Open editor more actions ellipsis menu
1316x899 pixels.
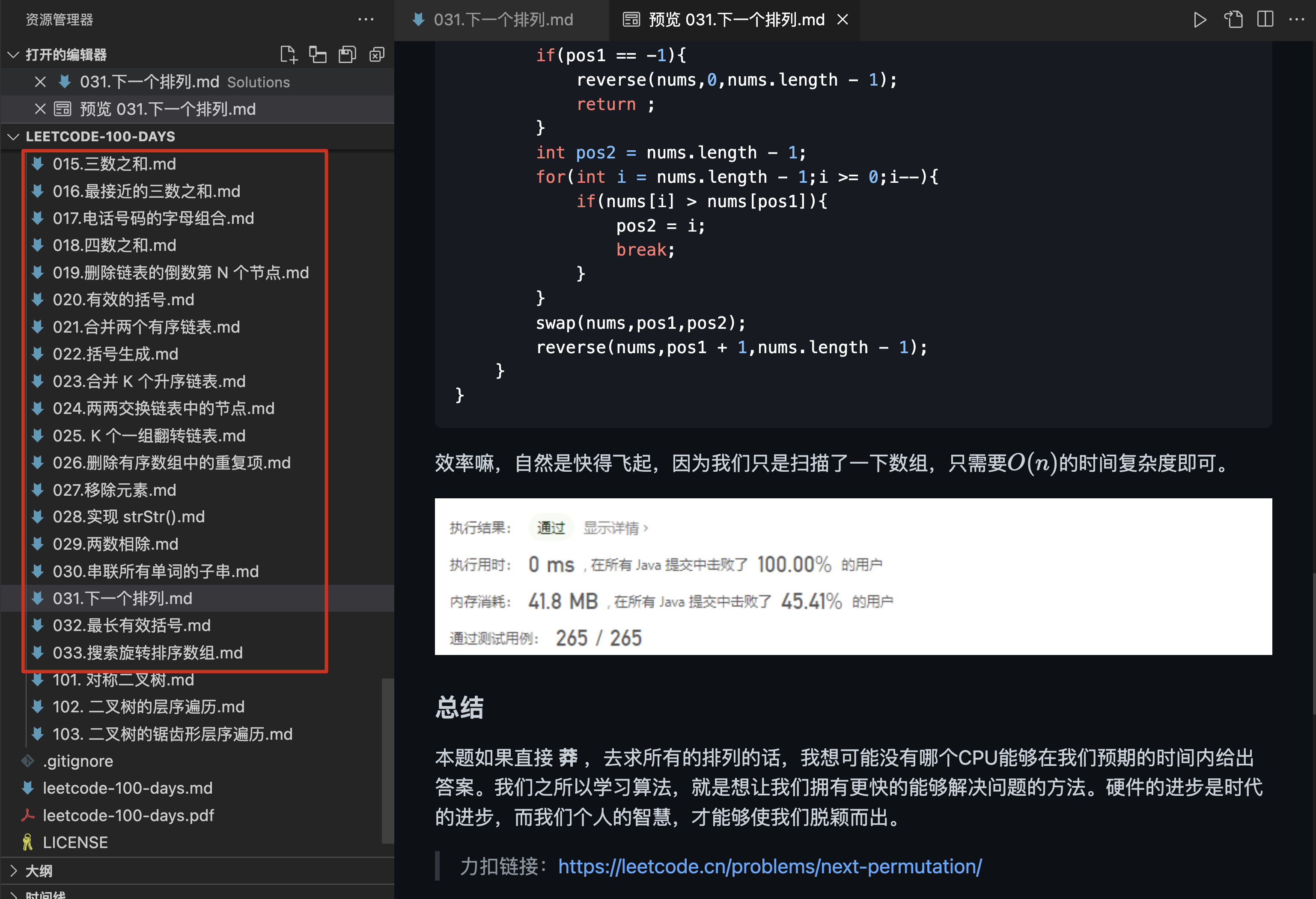1296,20
